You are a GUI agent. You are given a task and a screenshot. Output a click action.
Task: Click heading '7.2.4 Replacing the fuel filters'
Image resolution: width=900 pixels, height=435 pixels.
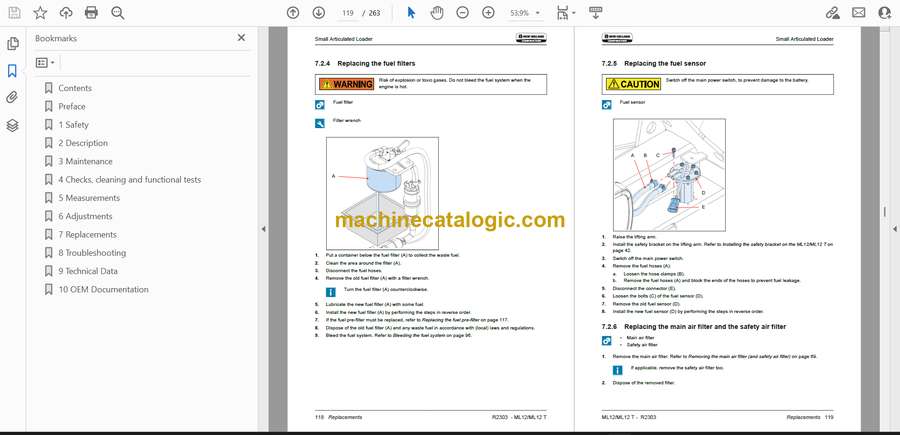(x=364, y=63)
